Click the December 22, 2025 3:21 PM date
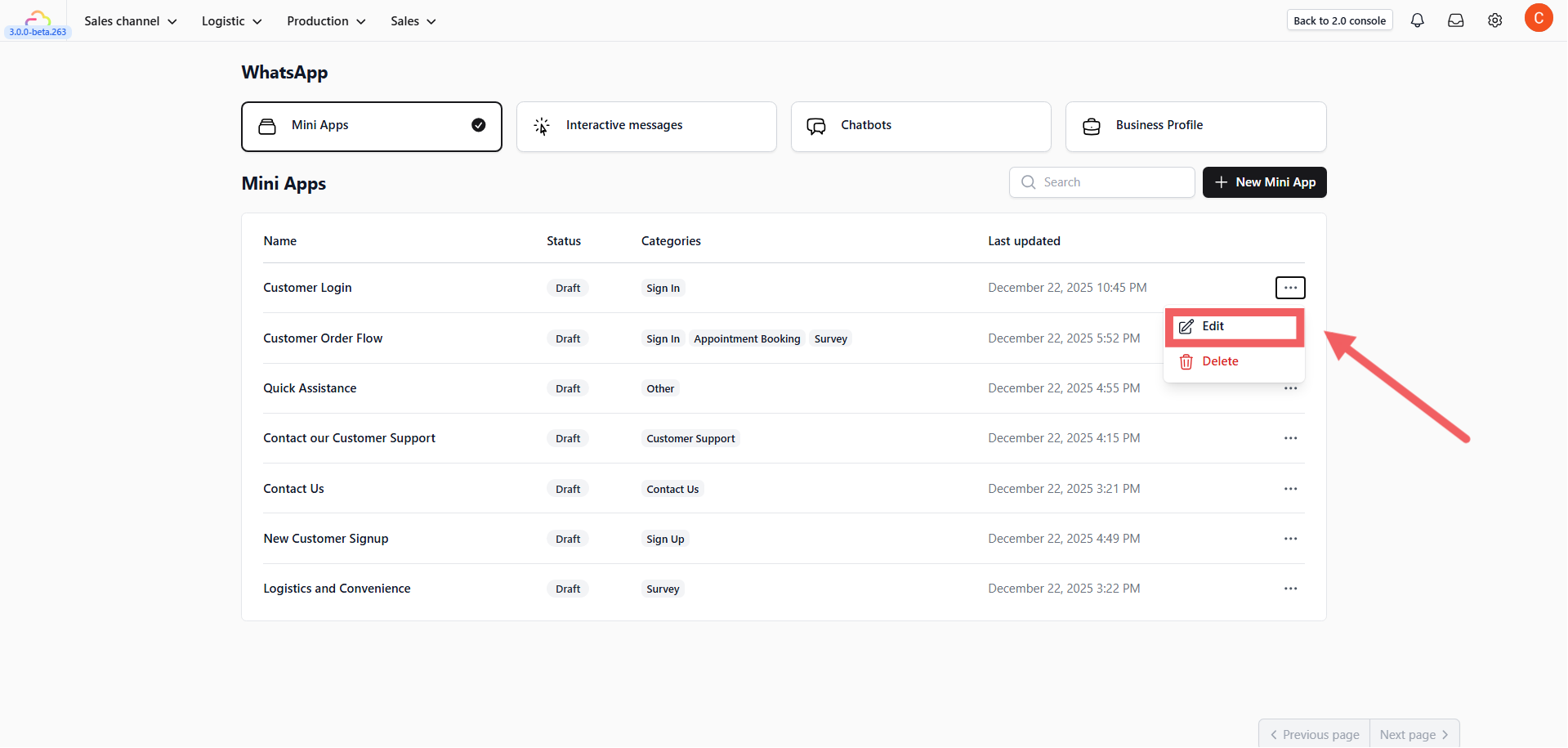 pyautogui.click(x=1064, y=489)
